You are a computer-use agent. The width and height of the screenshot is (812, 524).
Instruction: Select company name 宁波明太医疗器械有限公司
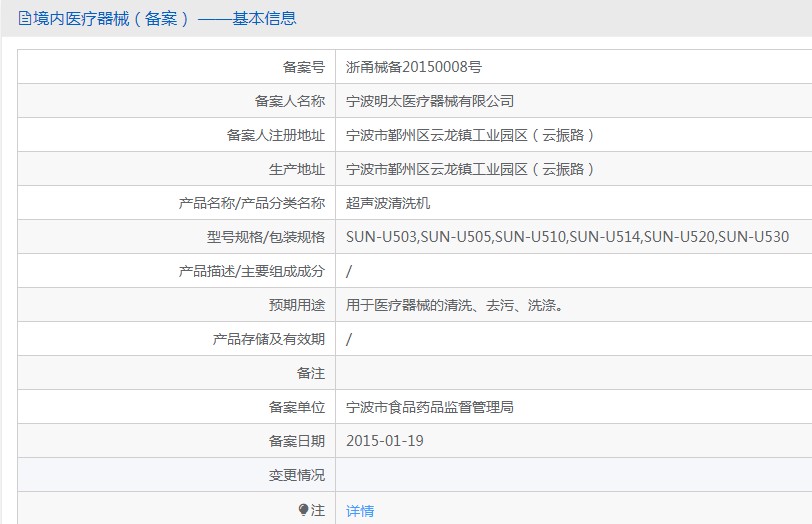430,101
